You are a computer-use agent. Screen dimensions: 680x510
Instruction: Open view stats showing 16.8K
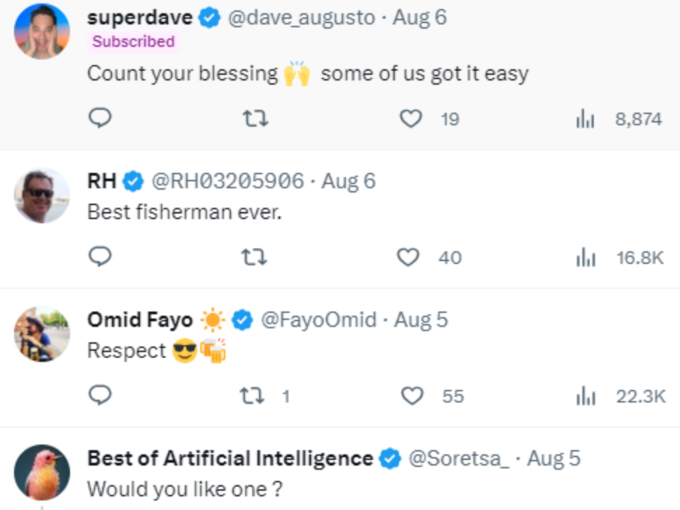620,258
